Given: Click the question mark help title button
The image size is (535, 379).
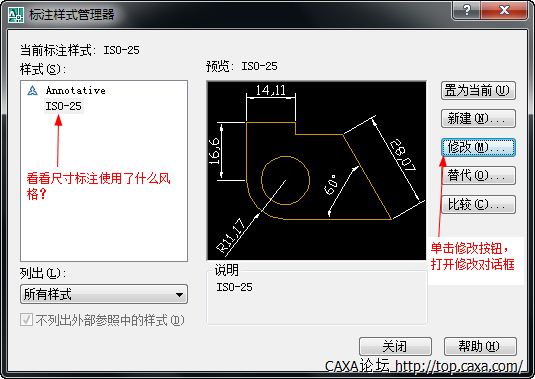Looking at the screenshot, I should click(x=467, y=10).
